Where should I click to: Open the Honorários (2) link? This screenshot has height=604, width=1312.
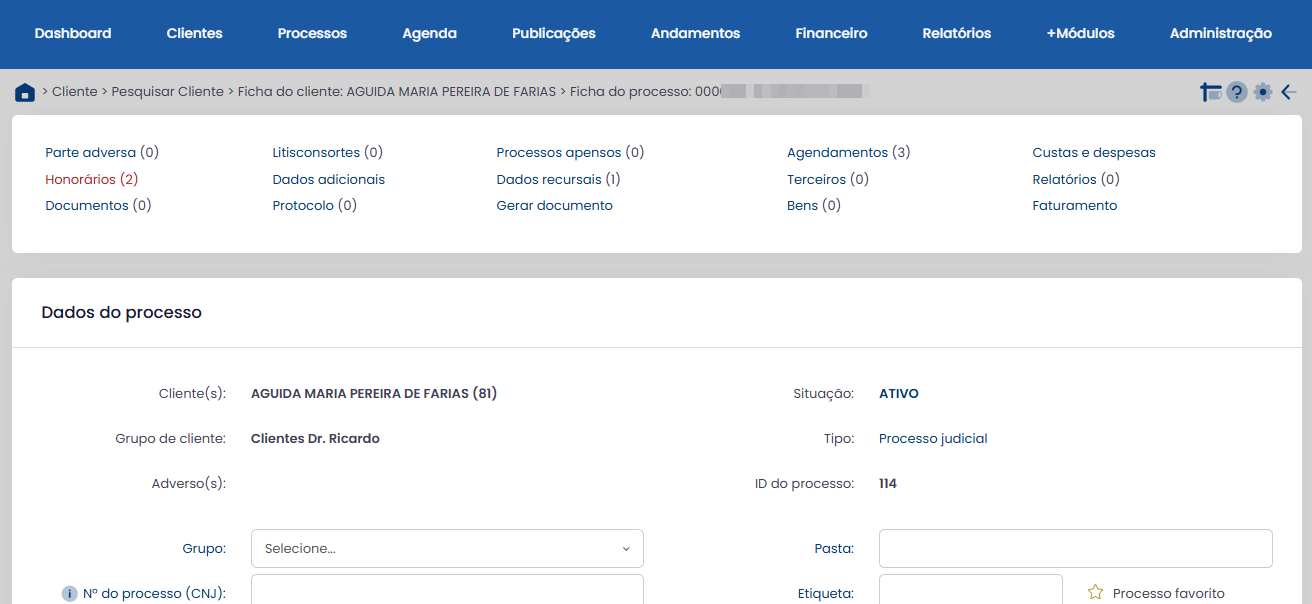(91, 180)
